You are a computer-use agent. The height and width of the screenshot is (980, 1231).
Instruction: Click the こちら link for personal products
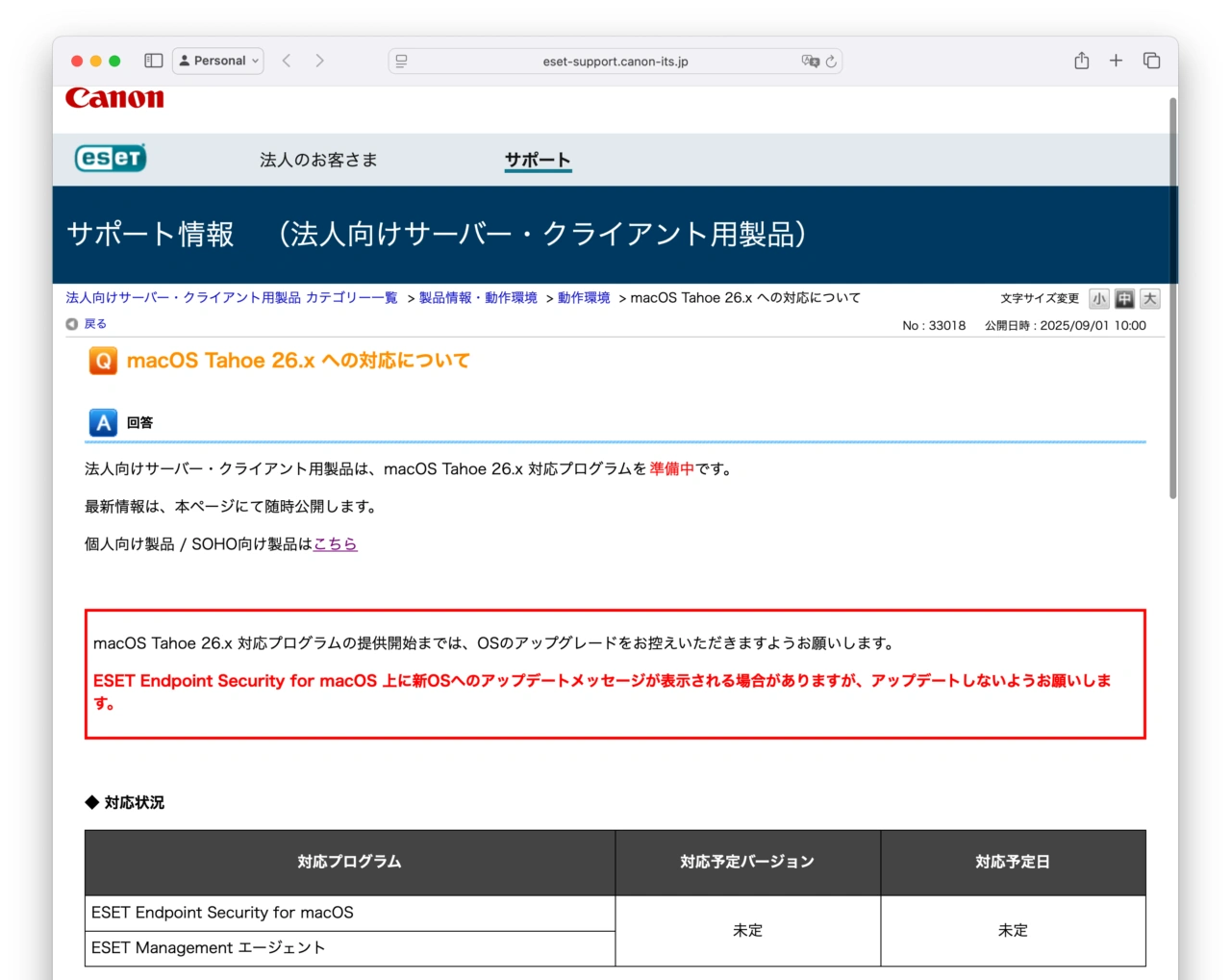click(x=335, y=543)
